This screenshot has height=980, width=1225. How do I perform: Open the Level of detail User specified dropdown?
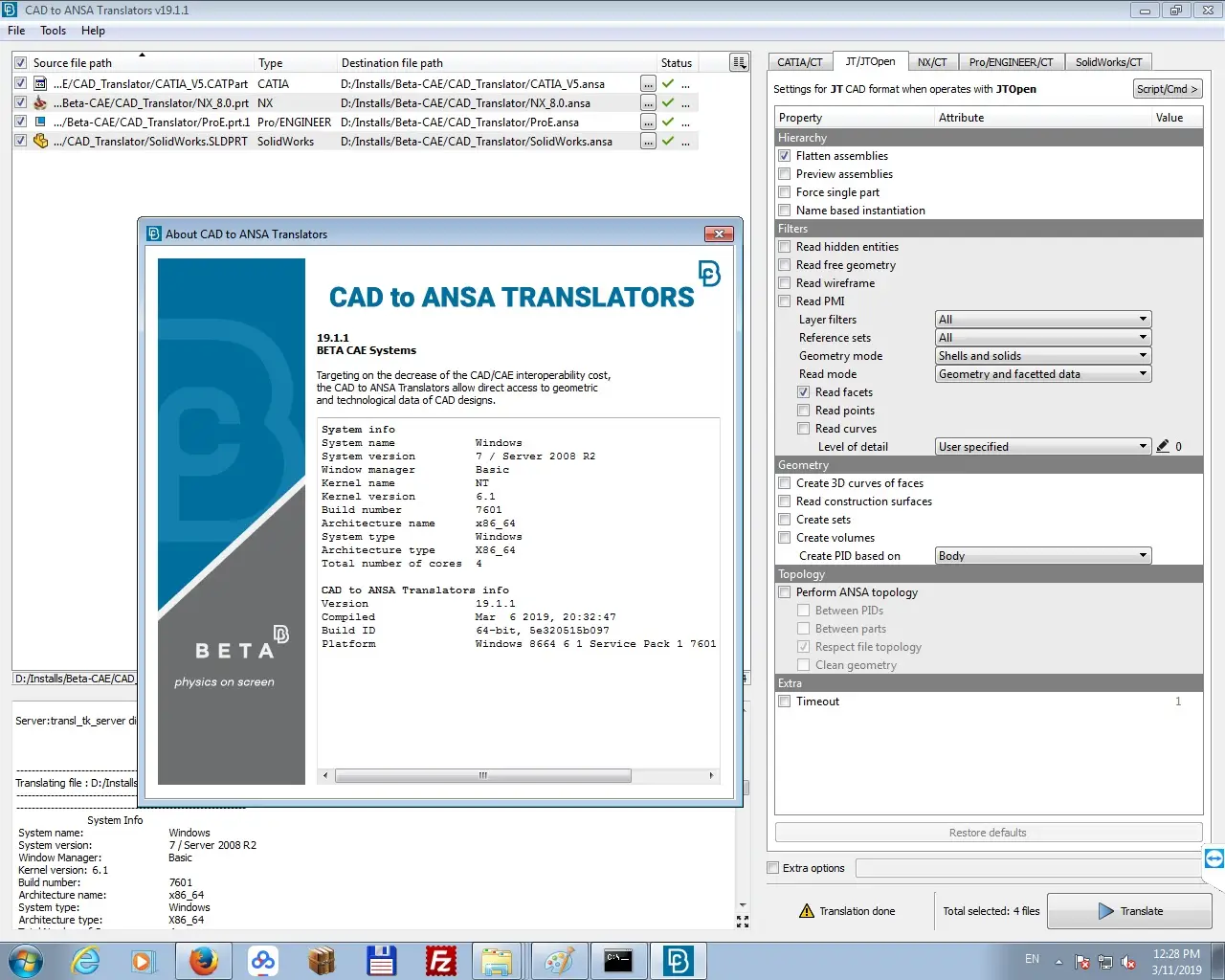[1043, 447]
